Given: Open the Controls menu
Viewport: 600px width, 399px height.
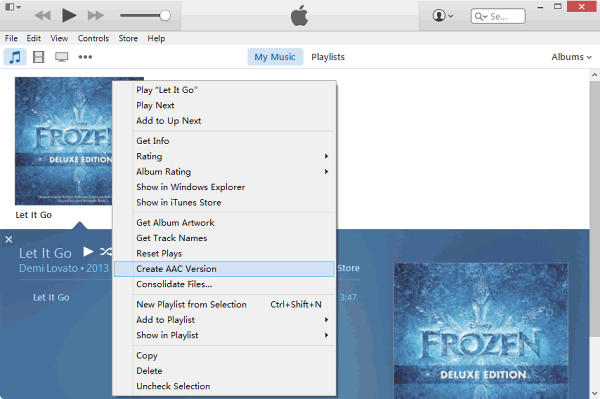Looking at the screenshot, I should click(93, 38).
